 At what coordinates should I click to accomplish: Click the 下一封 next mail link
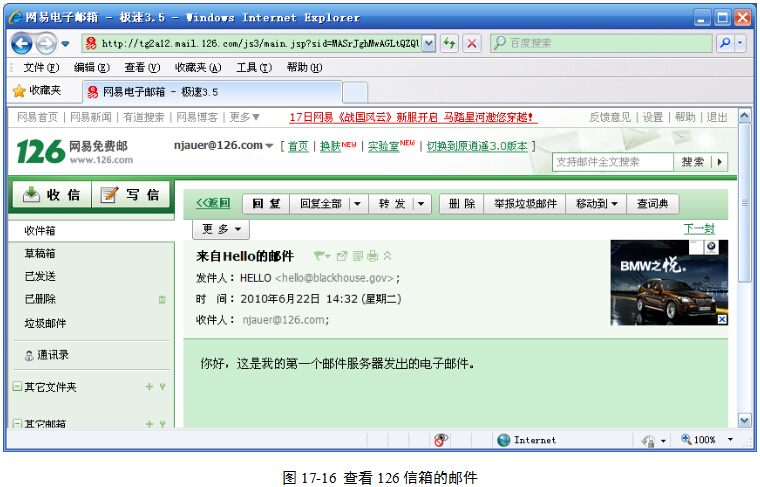699,229
